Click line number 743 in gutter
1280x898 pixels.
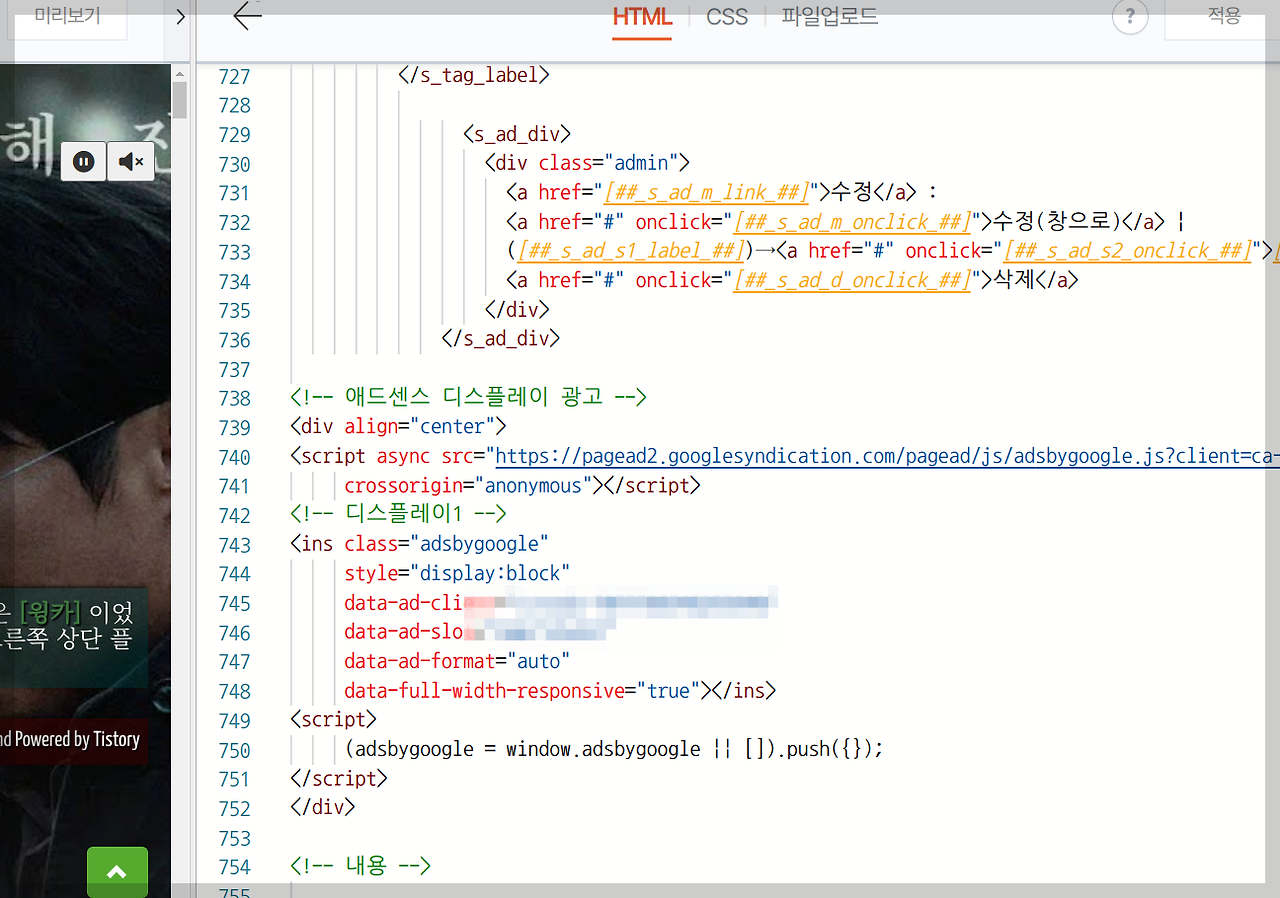coord(234,544)
